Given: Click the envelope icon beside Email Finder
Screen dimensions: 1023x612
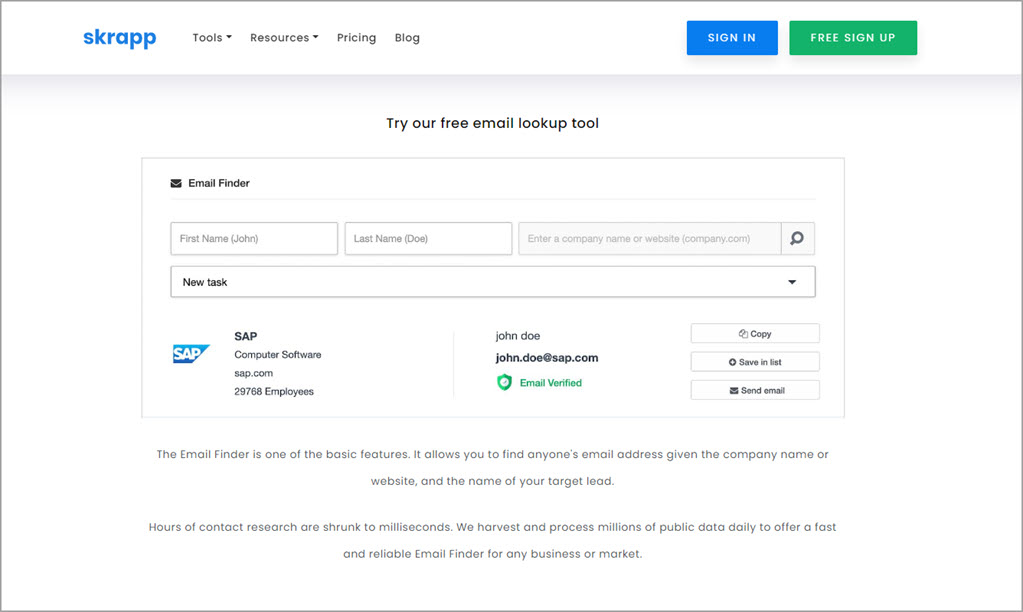Looking at the screenshot, I should [177, 184].
